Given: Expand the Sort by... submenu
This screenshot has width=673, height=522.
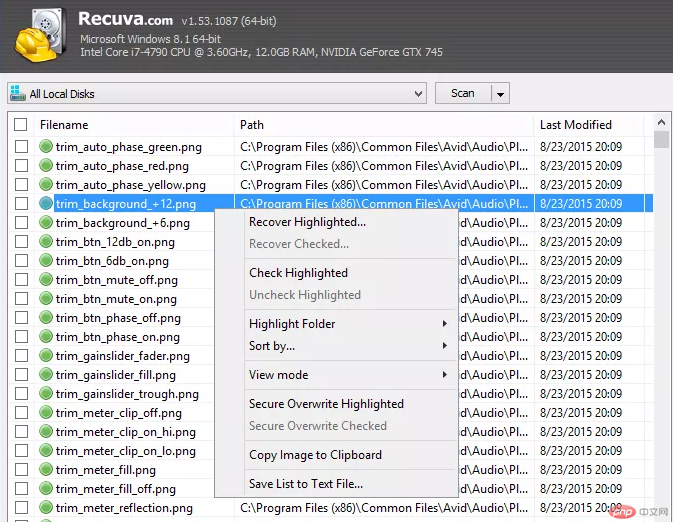Looking at the screenshot, I should 445,346.
